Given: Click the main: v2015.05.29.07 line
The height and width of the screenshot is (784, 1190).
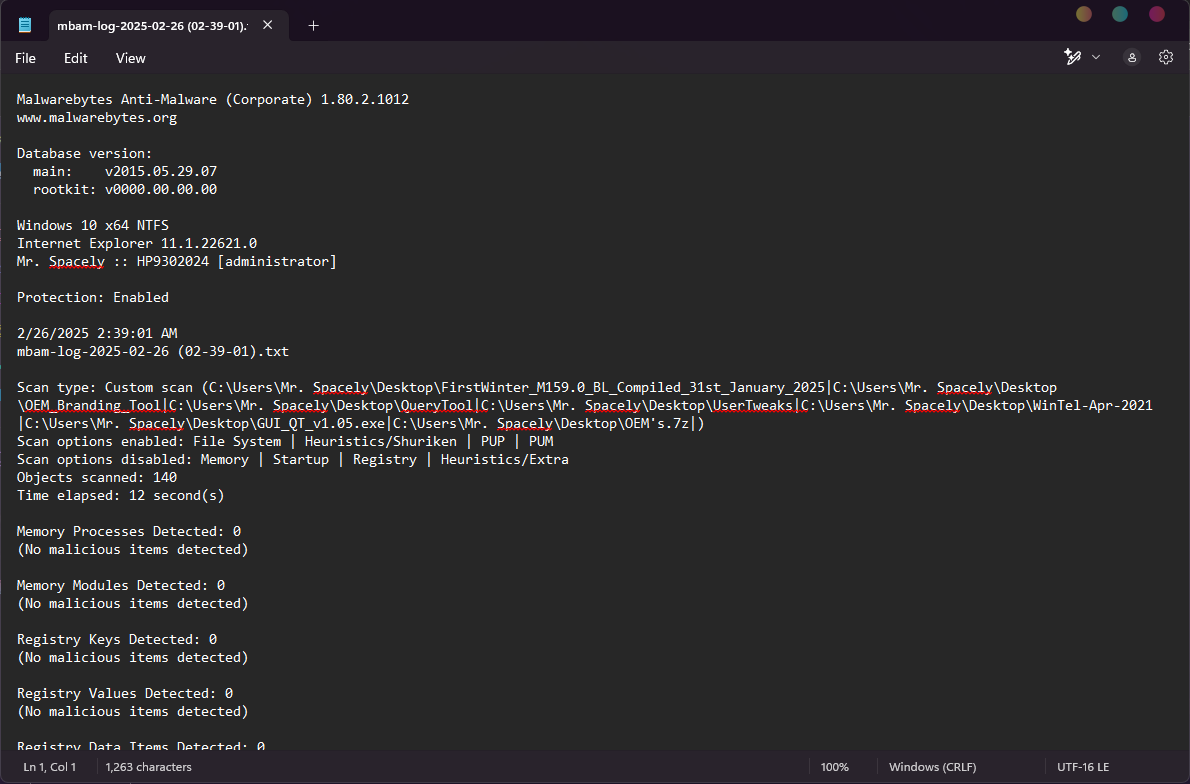Looking at the screenshot, I should pos(124,172).
